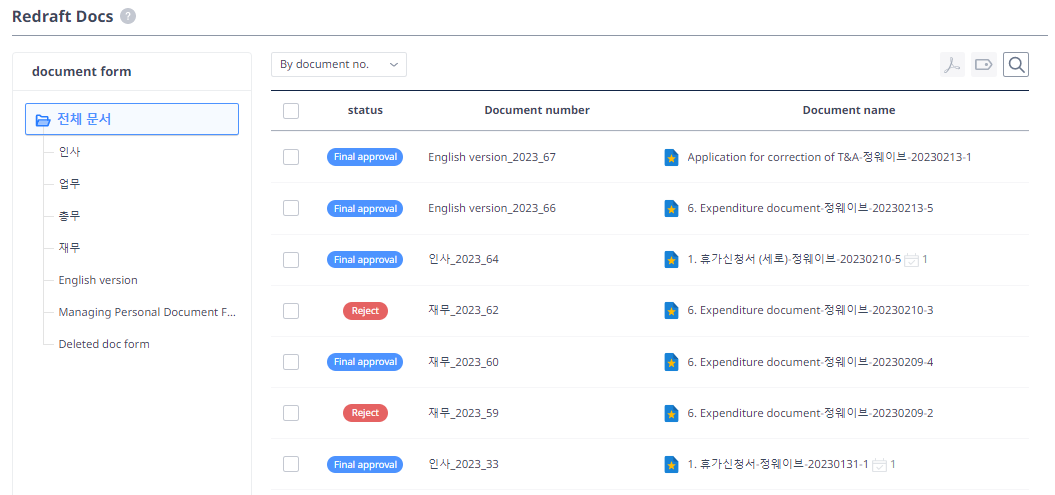Select the 인사 form in the tree

click(69, 152)
